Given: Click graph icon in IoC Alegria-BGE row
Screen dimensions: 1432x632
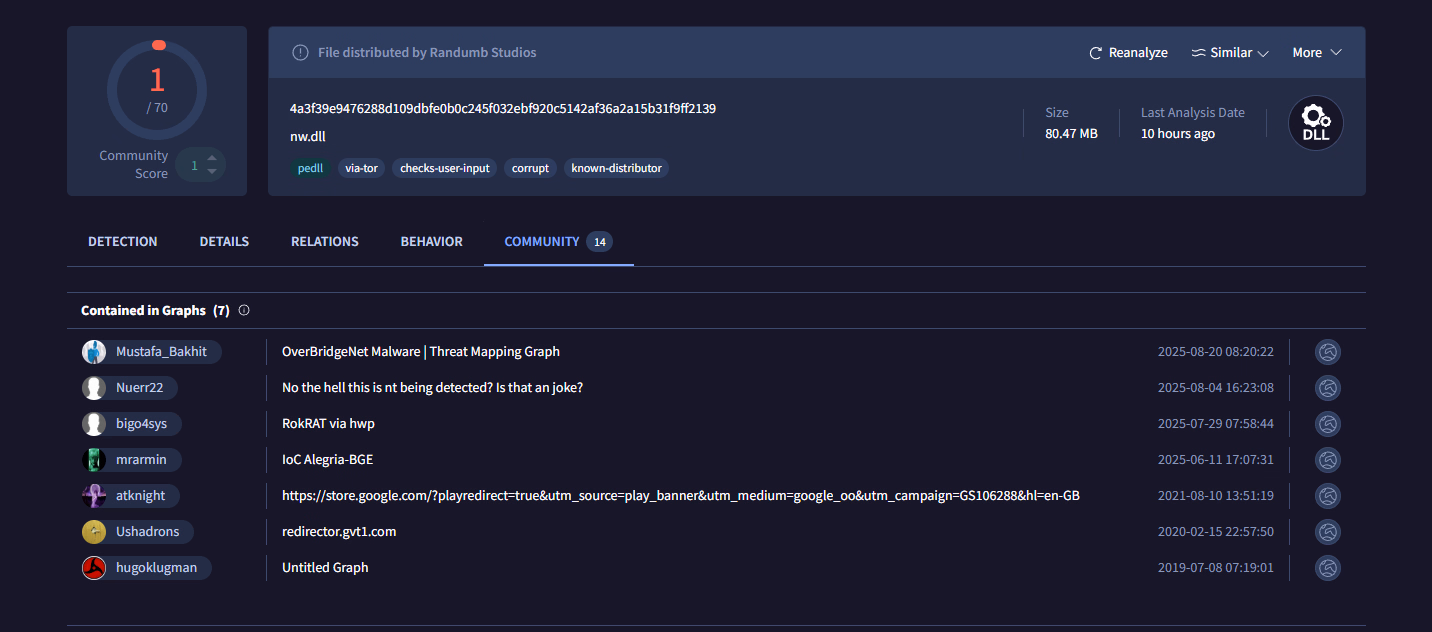Looking at the screenshot, I should [1327, 460].
